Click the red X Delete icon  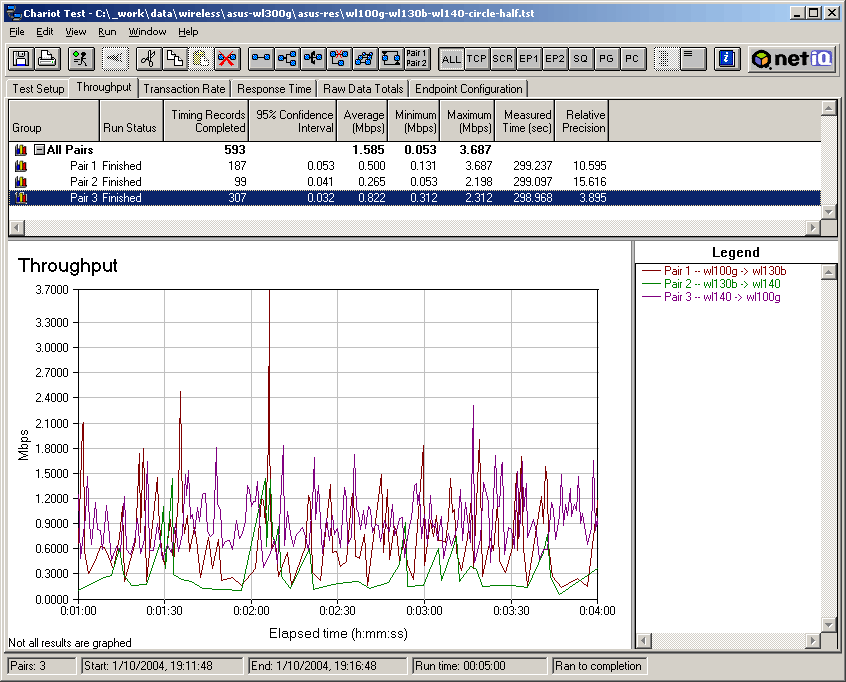[227, 59]
